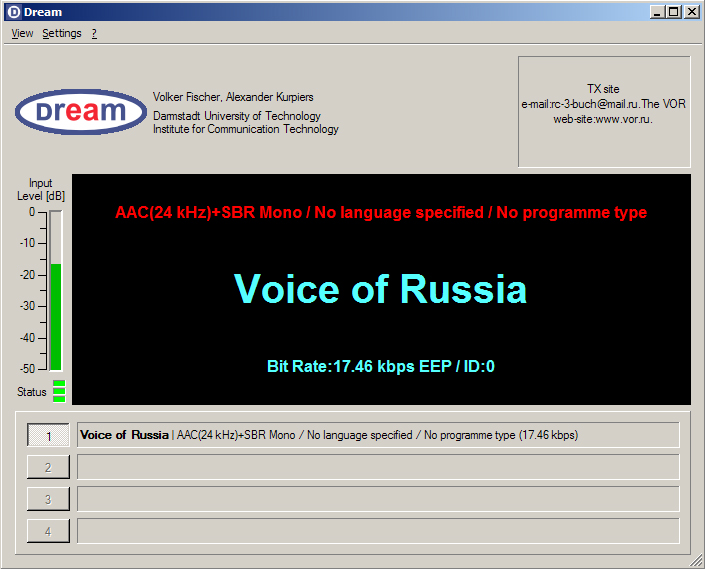Viewport: 705px width, 569px height.
Task: Click the Dream logo image
Action: pos(81,111)
